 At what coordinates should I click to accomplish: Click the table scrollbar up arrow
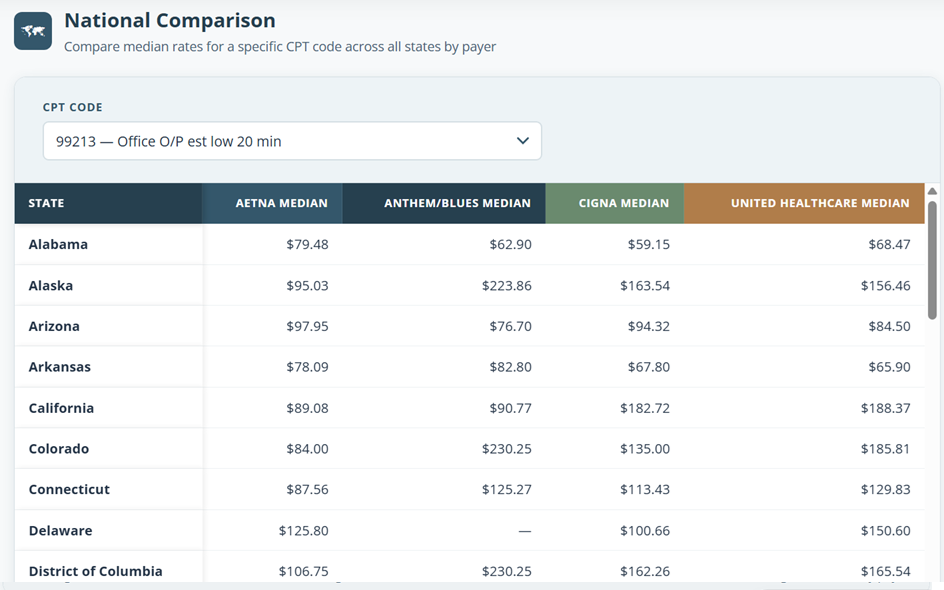click(x=932, y=191)
